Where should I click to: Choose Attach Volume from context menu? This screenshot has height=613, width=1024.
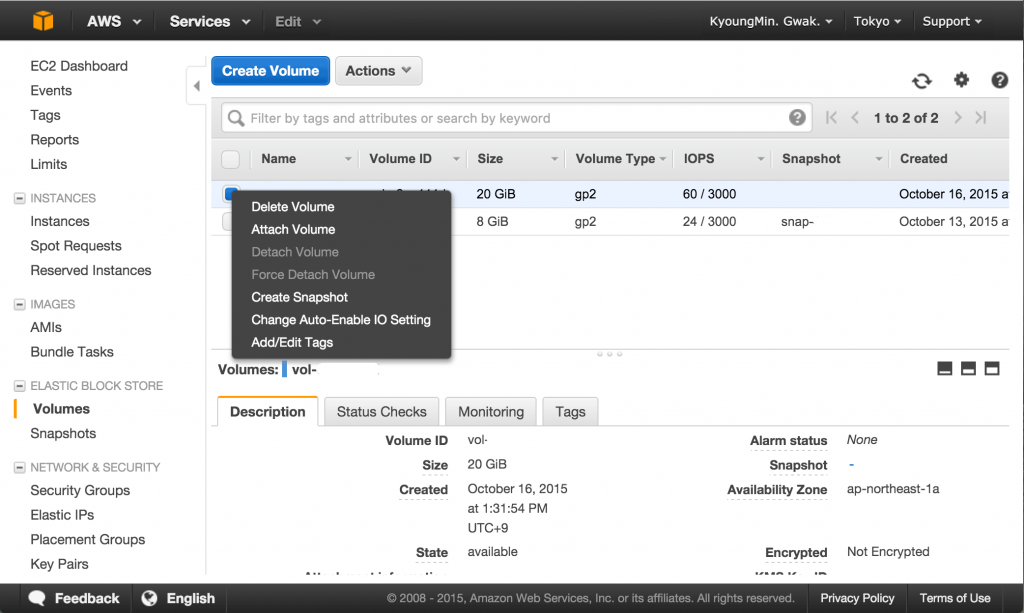293,230
